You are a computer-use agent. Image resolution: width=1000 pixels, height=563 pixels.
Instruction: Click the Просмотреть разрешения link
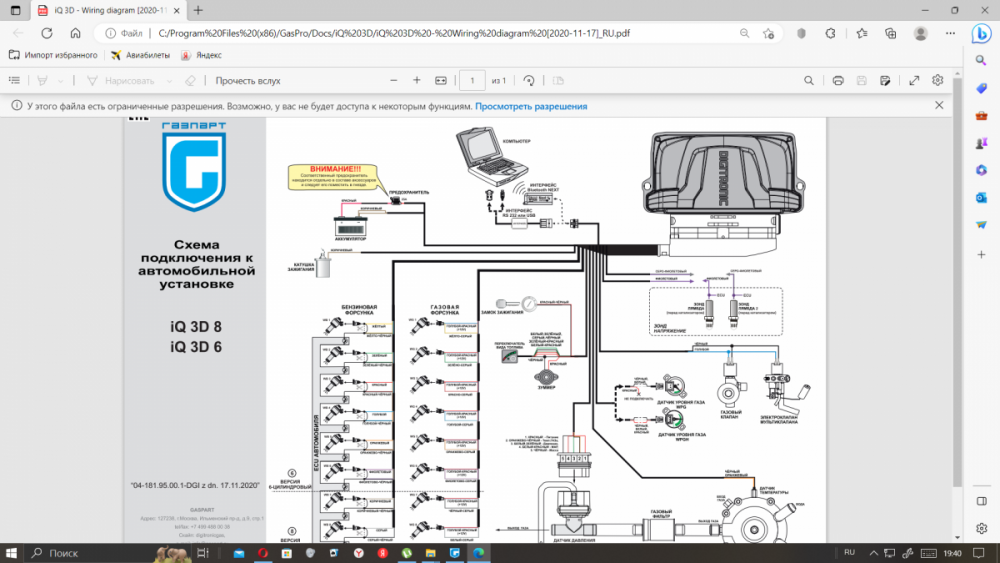pos(531,106)
